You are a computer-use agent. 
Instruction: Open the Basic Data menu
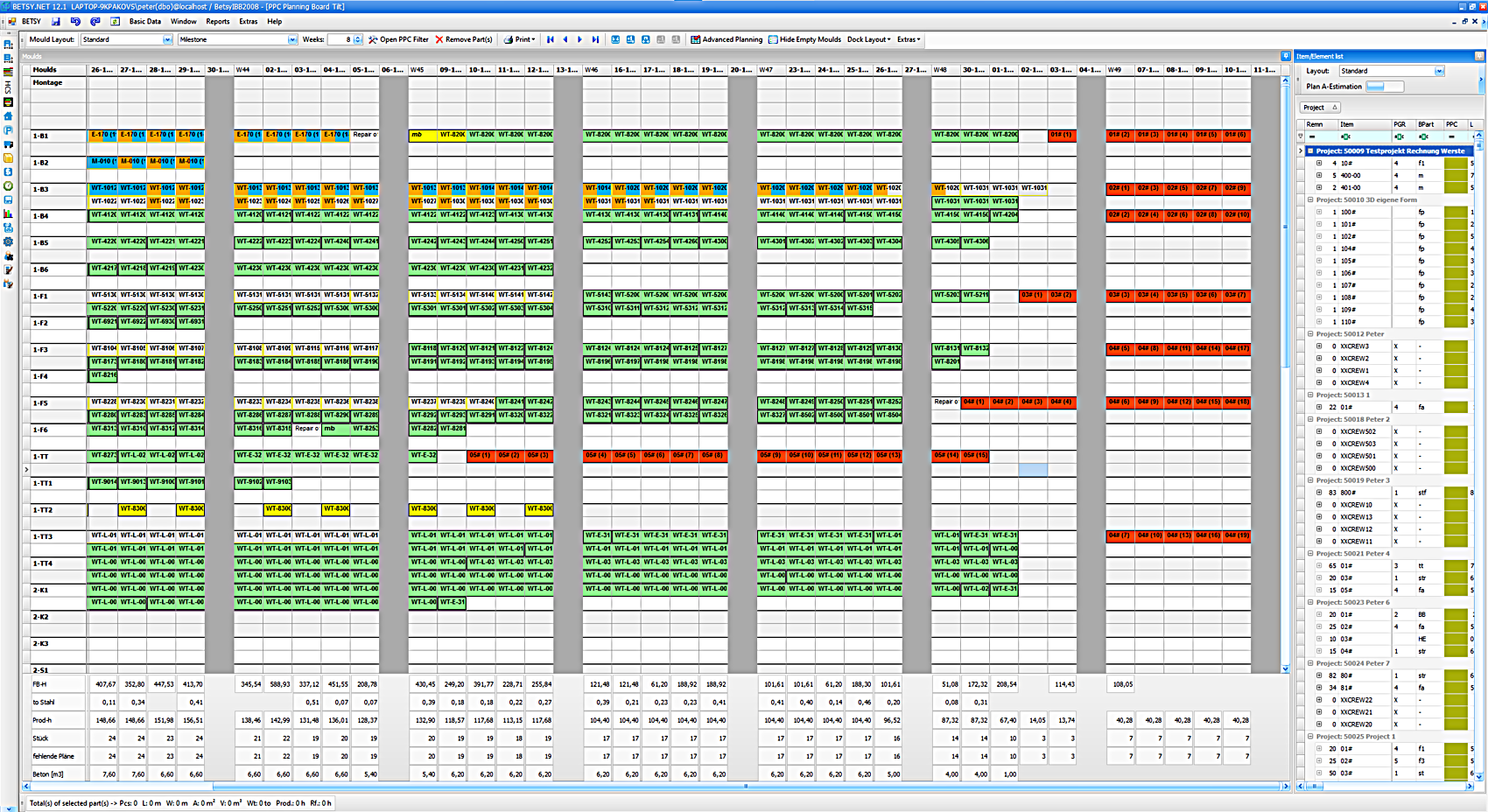144,21
